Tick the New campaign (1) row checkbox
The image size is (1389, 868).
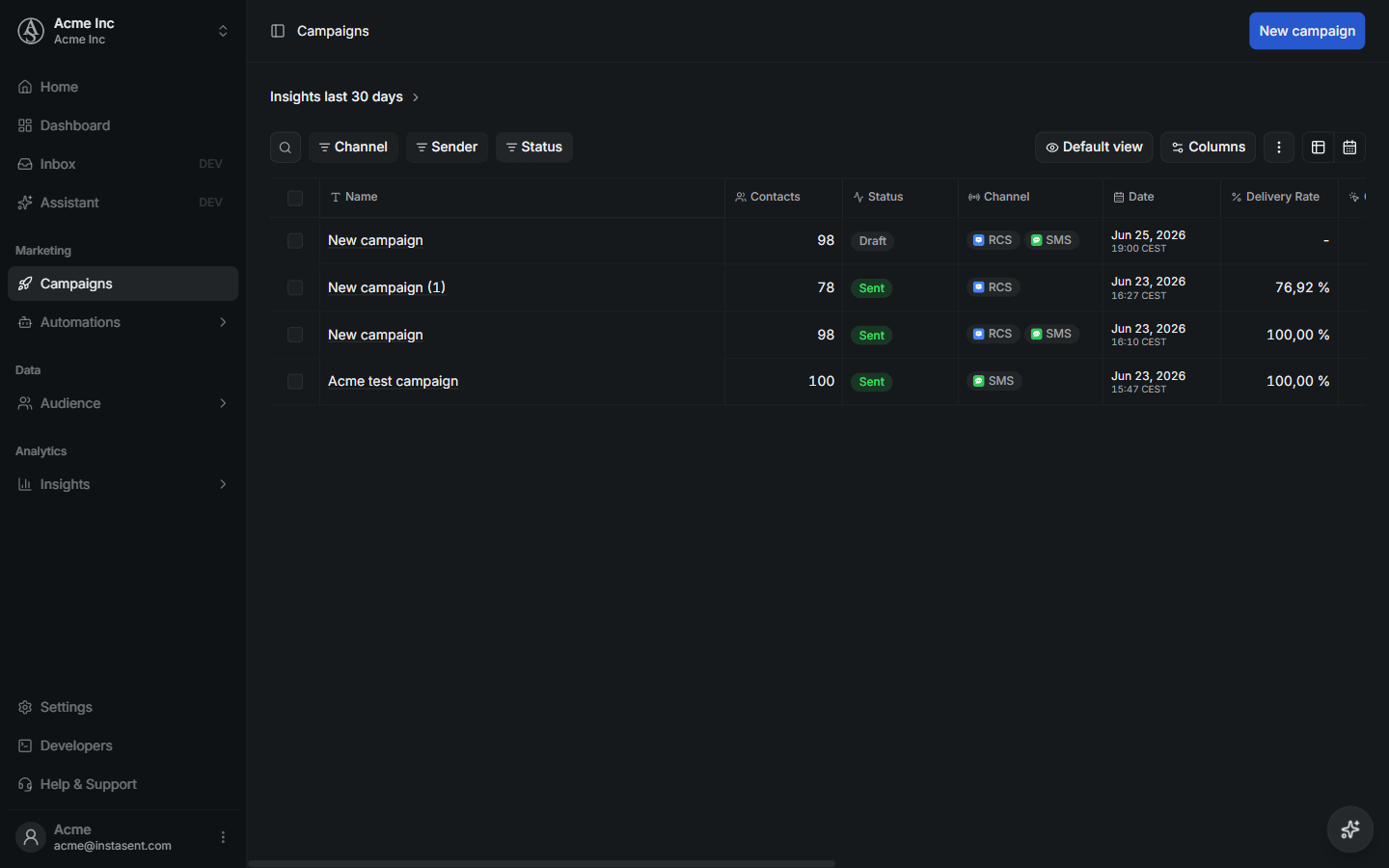click(295, 288)
